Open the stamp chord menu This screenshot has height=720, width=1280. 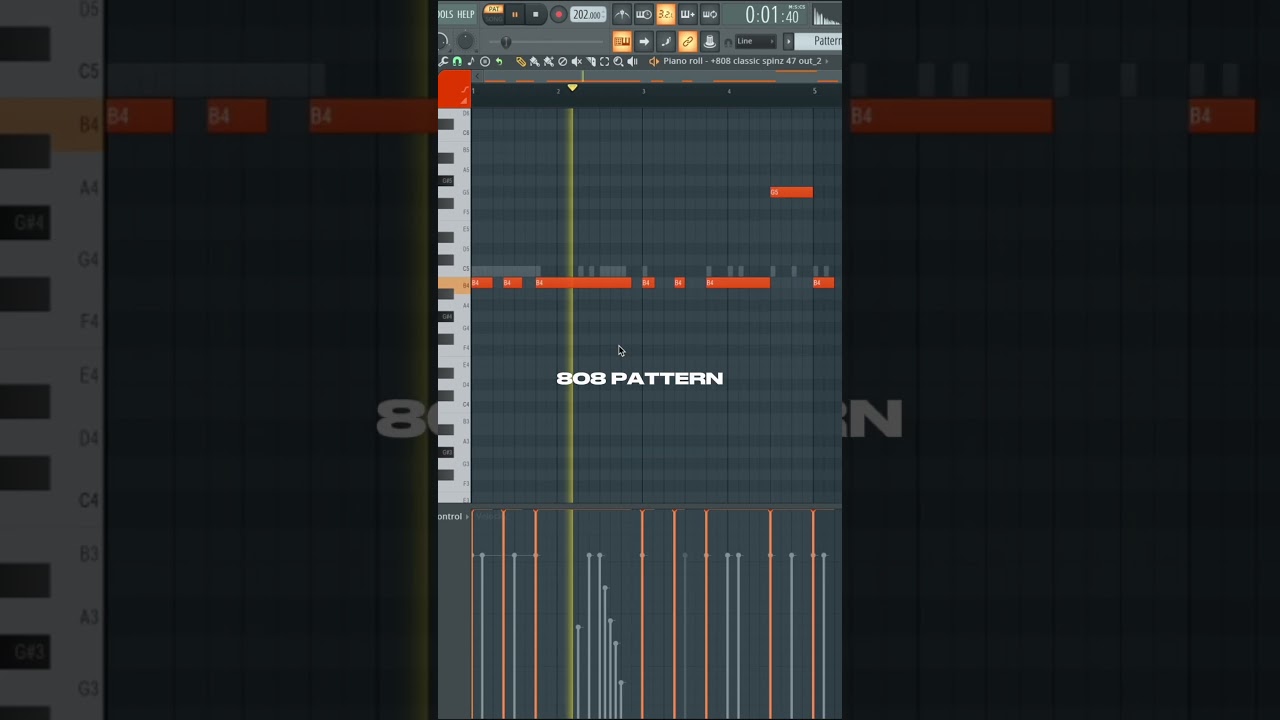point(485,61)
